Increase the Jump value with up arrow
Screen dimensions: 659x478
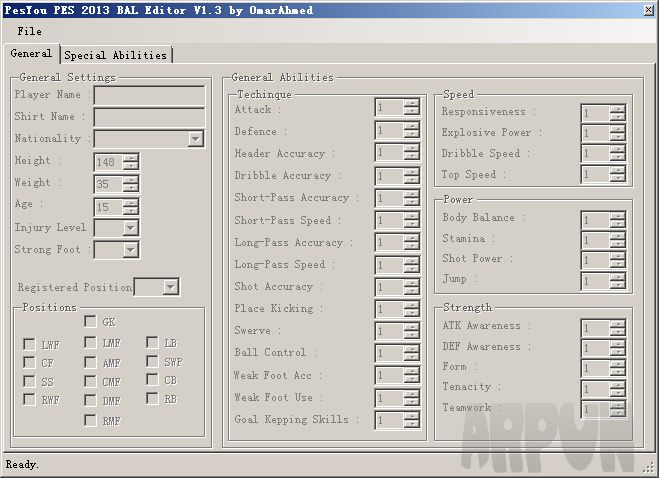[x=617, y=277]
